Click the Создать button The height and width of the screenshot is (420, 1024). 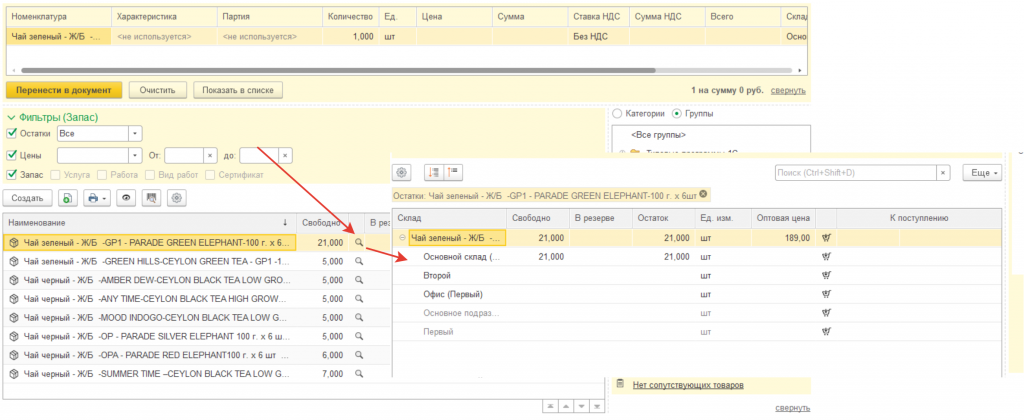tap(27, 198)
